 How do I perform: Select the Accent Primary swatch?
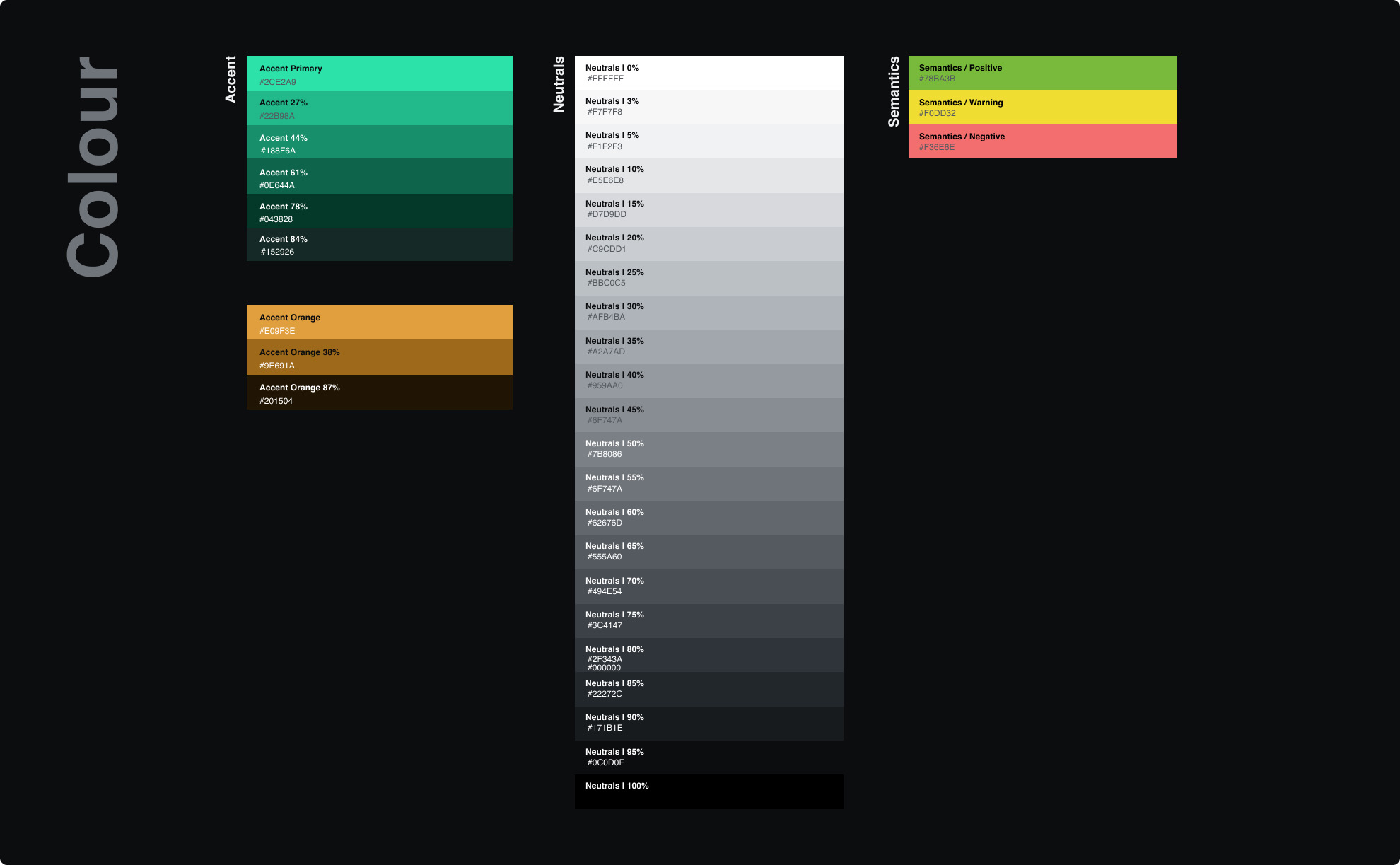click(379, 74)
